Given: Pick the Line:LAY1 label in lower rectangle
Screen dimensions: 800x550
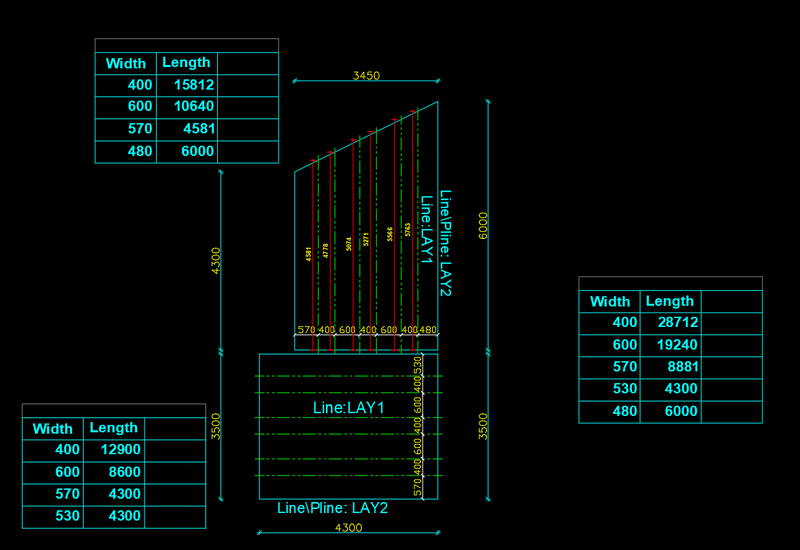Looking at the screenshot, I should [x=348, y=408].
